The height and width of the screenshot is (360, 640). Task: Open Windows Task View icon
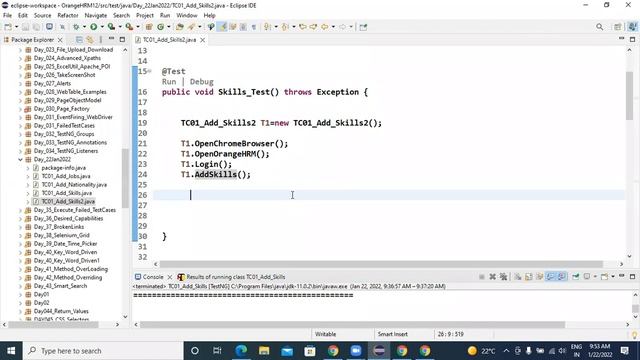click(217, 351)
